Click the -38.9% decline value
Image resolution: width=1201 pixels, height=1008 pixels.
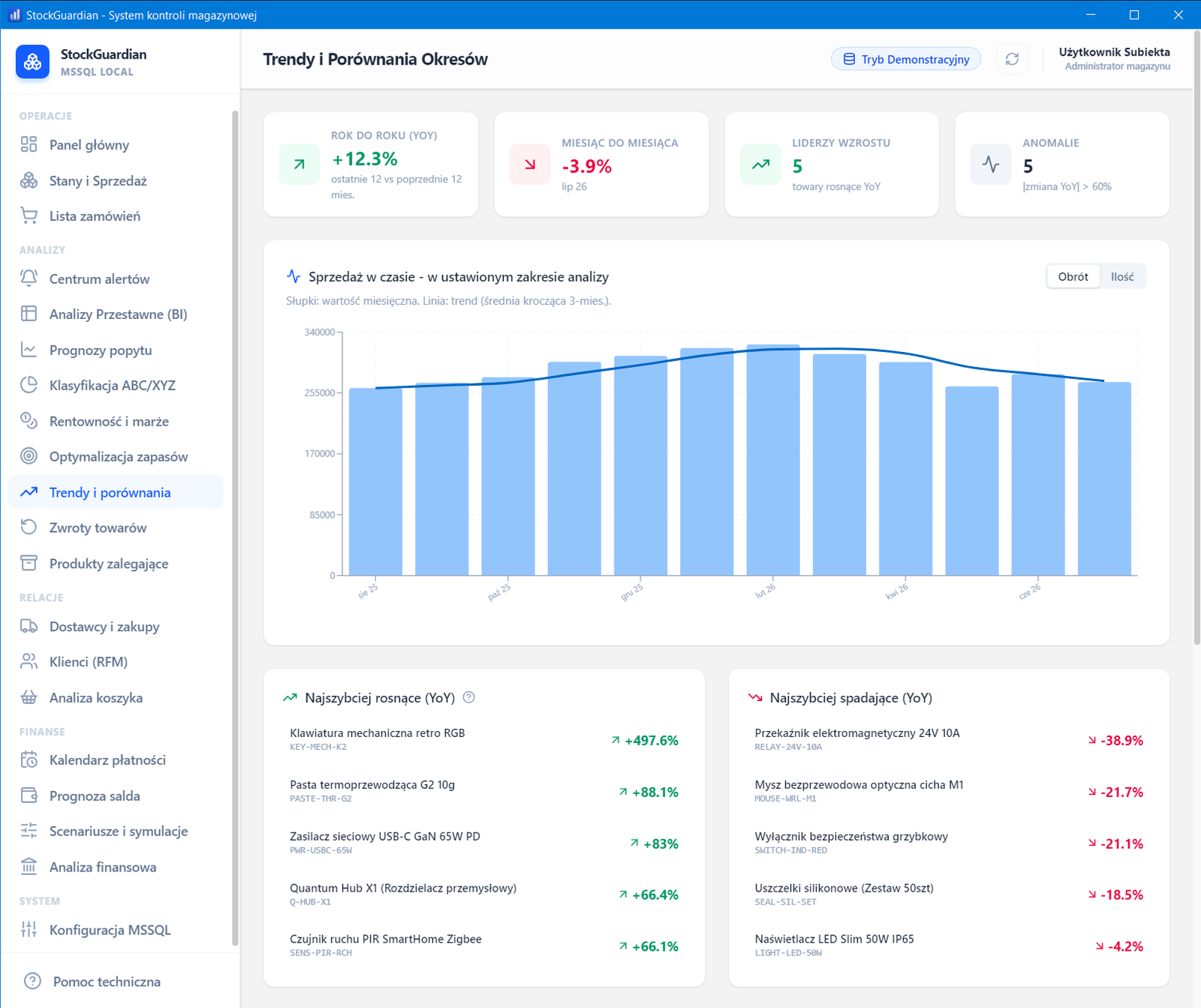(1115, 740)
